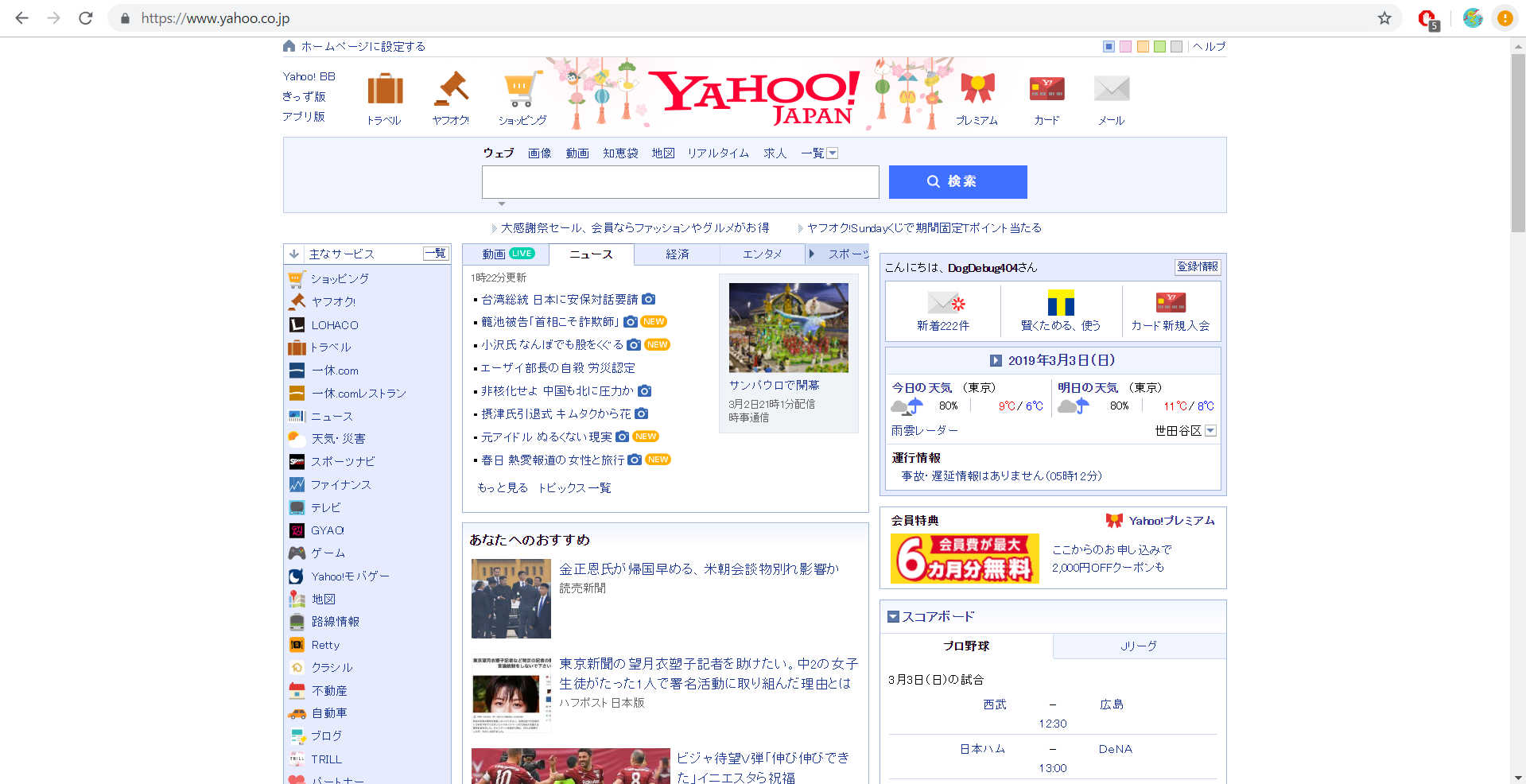Click the 一休.com icon in sidebar

(x=297, y=371)
